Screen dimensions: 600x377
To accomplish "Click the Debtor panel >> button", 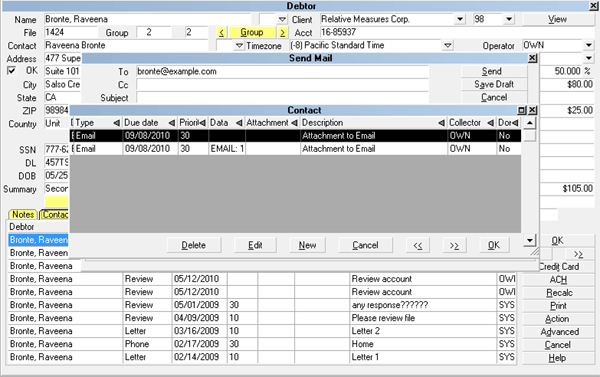I will coord(578,254).
